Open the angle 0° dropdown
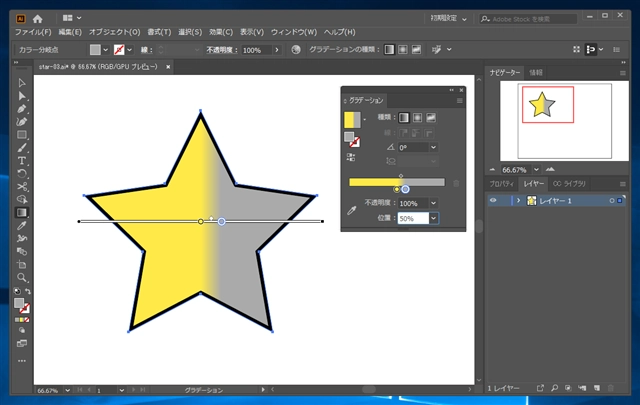Viewport: 640px width, 405px height. [x=433, y=147]
